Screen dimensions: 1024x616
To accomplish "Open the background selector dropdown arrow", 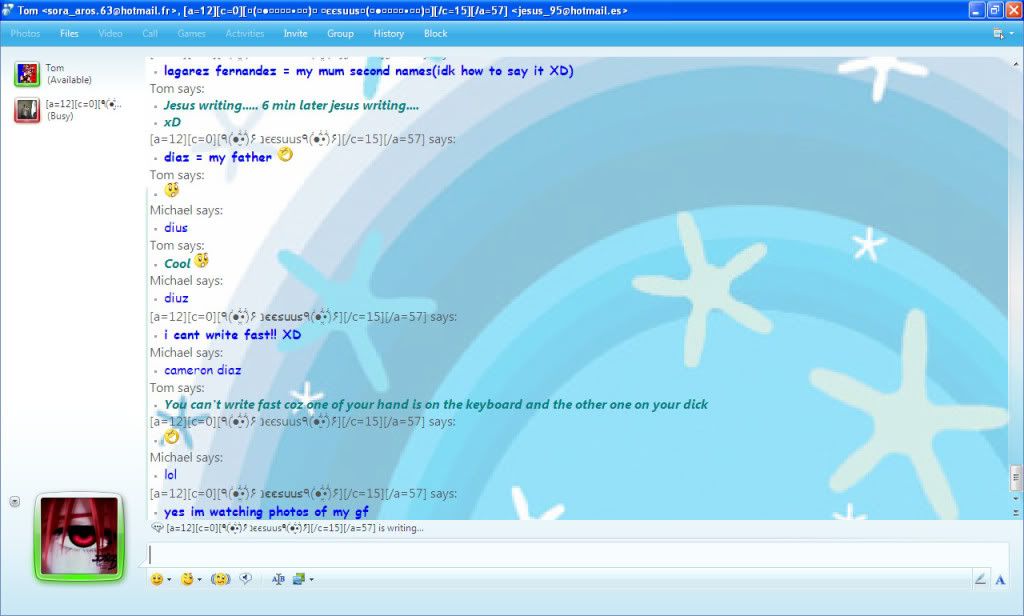I will point(311,578).
